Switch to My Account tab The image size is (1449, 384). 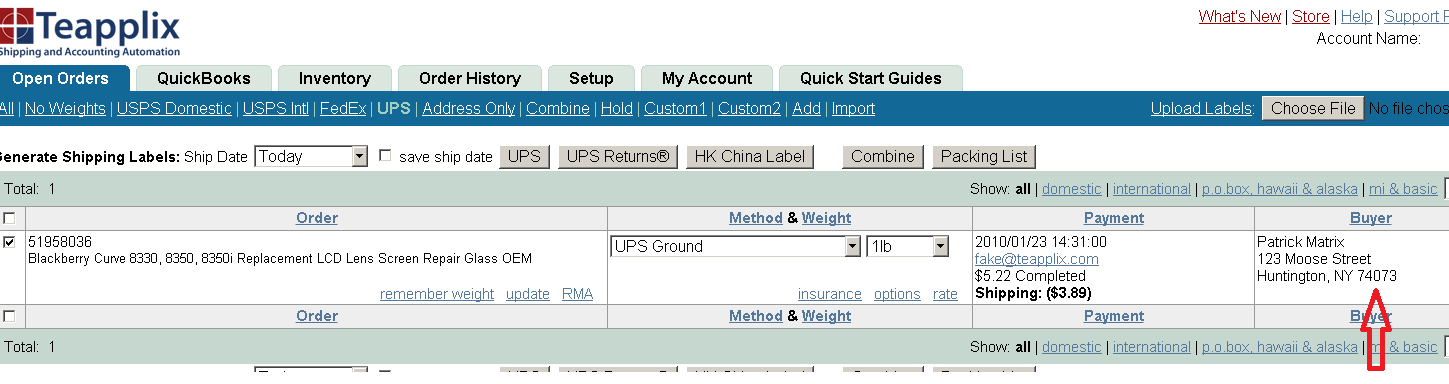click(x=707, y=78)
